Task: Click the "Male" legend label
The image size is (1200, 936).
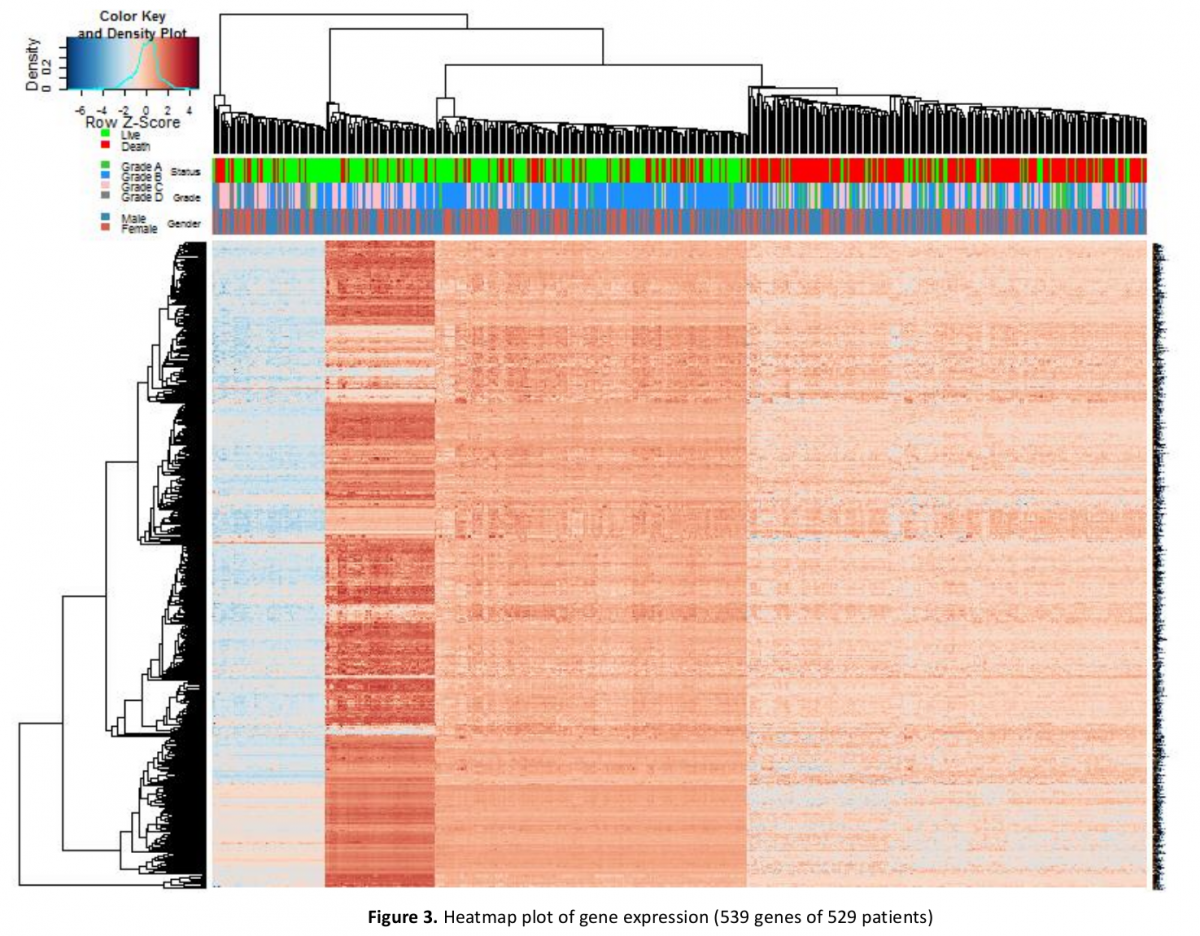Action: click(x=133, y=218)
